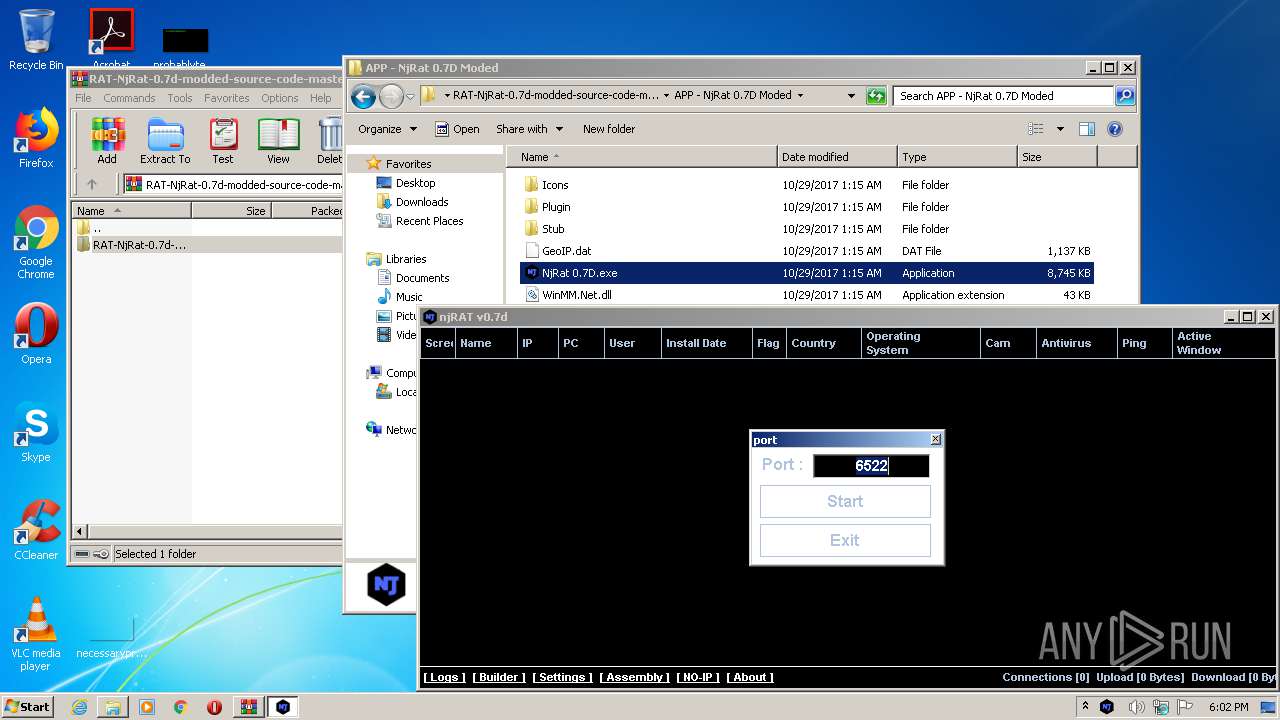Open WinRAR Help menu
Screen dimensions: 1280x720
pyautogui.click(x=321, y=98)
